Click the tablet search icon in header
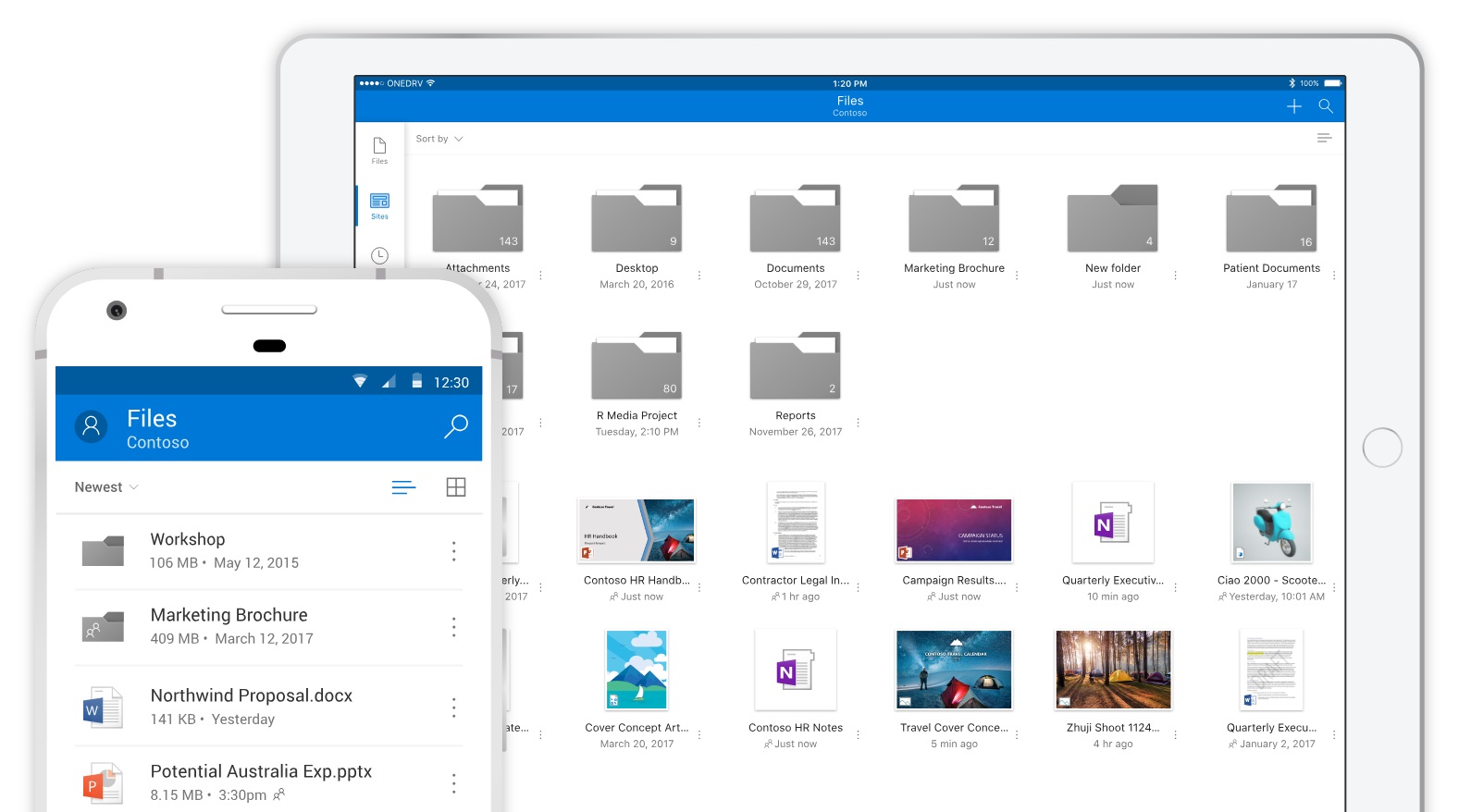1471x812 pixels. tap(1325, 106)
